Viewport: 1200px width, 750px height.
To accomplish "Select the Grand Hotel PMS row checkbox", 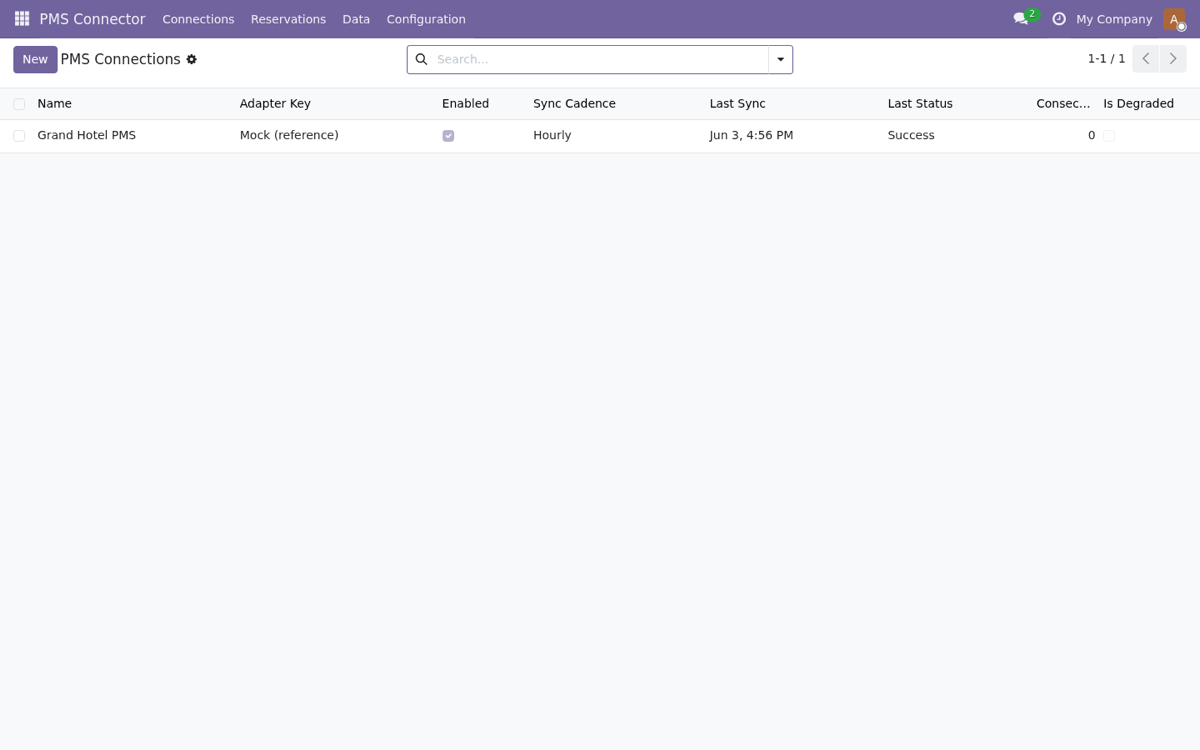I will click(x=19, y=136).
